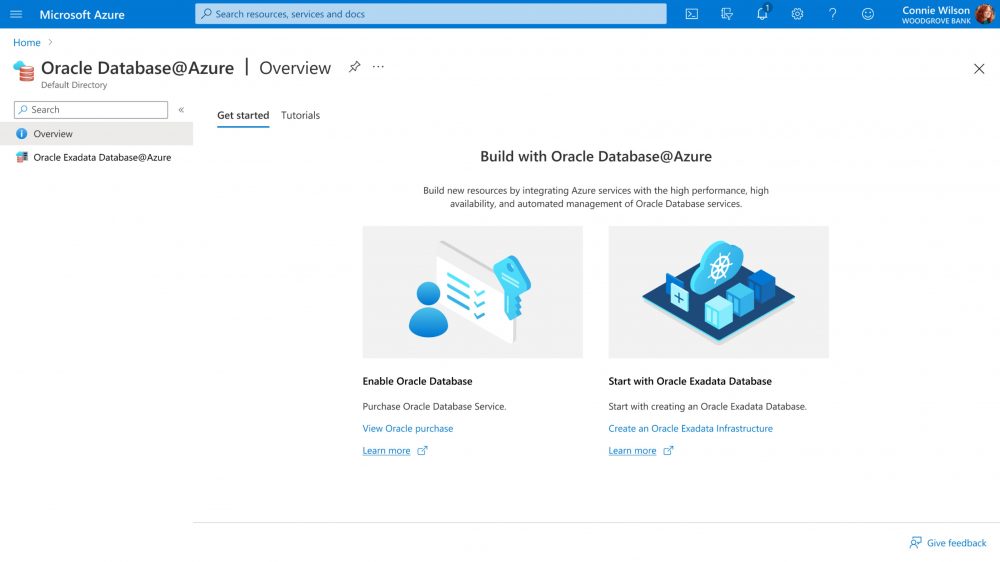This screenshot has height=562, width=1000.
Task: Open the portal settings gear
Action: (797, 14)
